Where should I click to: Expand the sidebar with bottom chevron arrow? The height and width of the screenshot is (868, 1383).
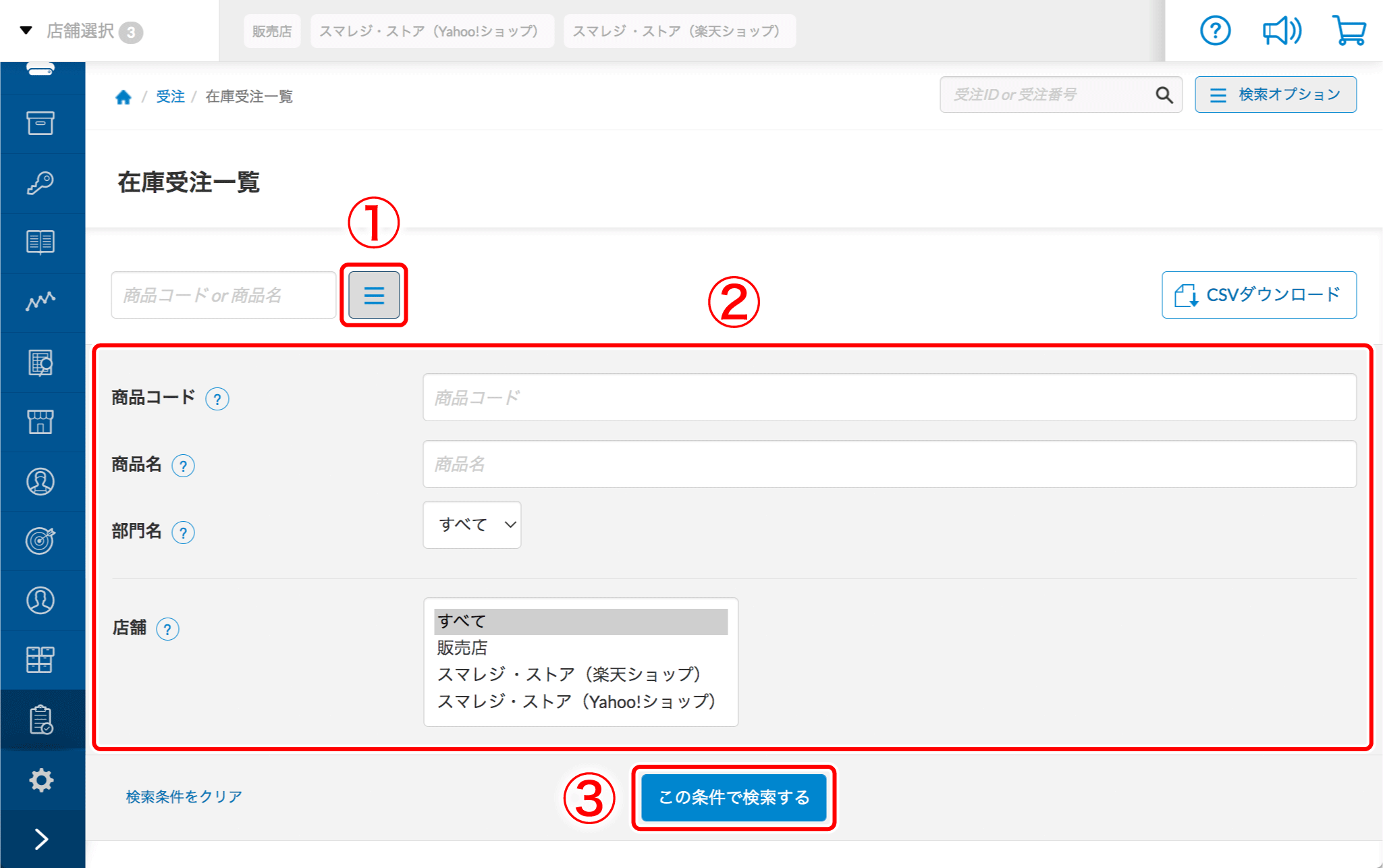point(41,839)
